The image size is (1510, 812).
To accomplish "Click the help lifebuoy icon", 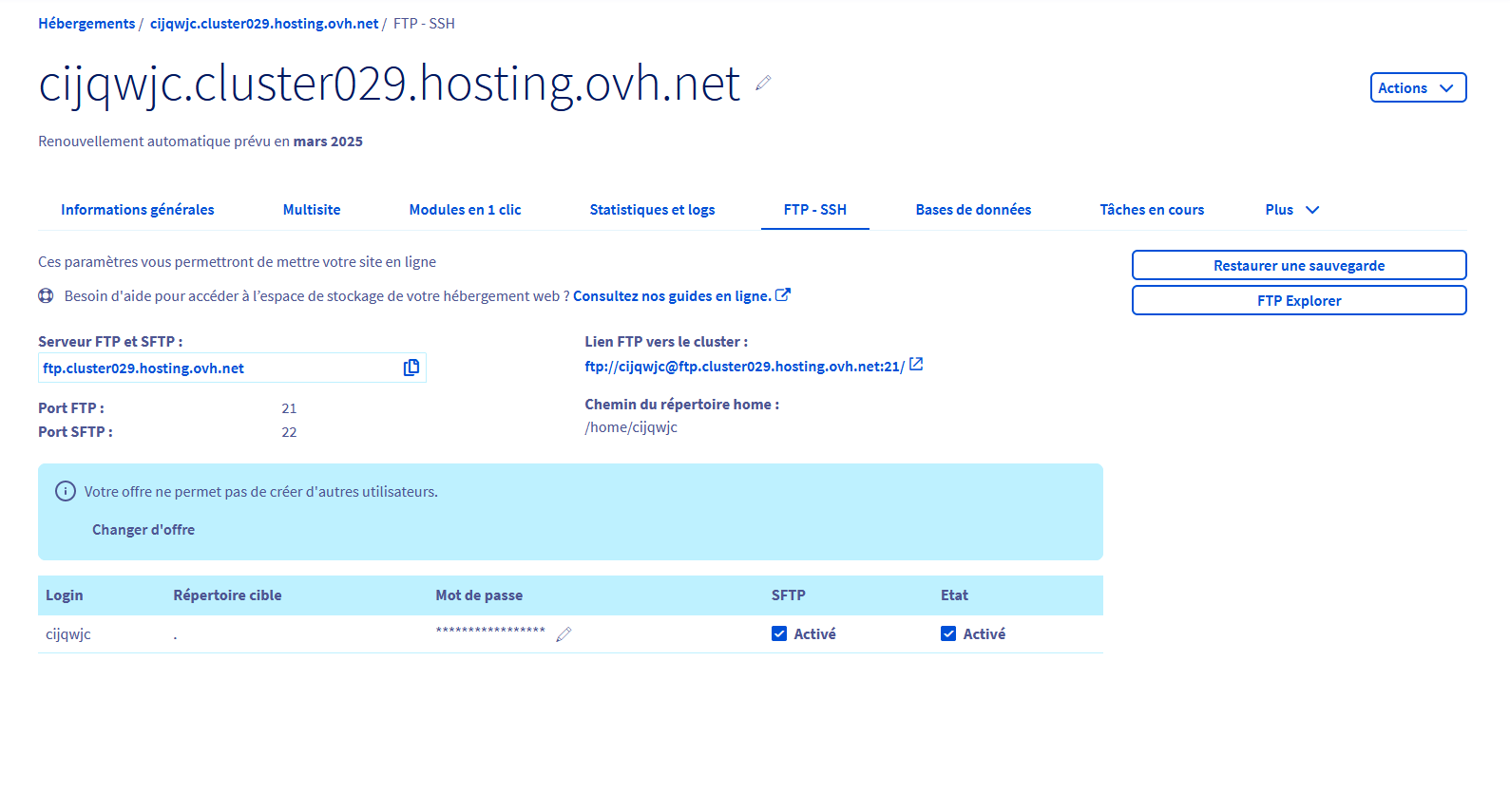I will coord(46,296).
